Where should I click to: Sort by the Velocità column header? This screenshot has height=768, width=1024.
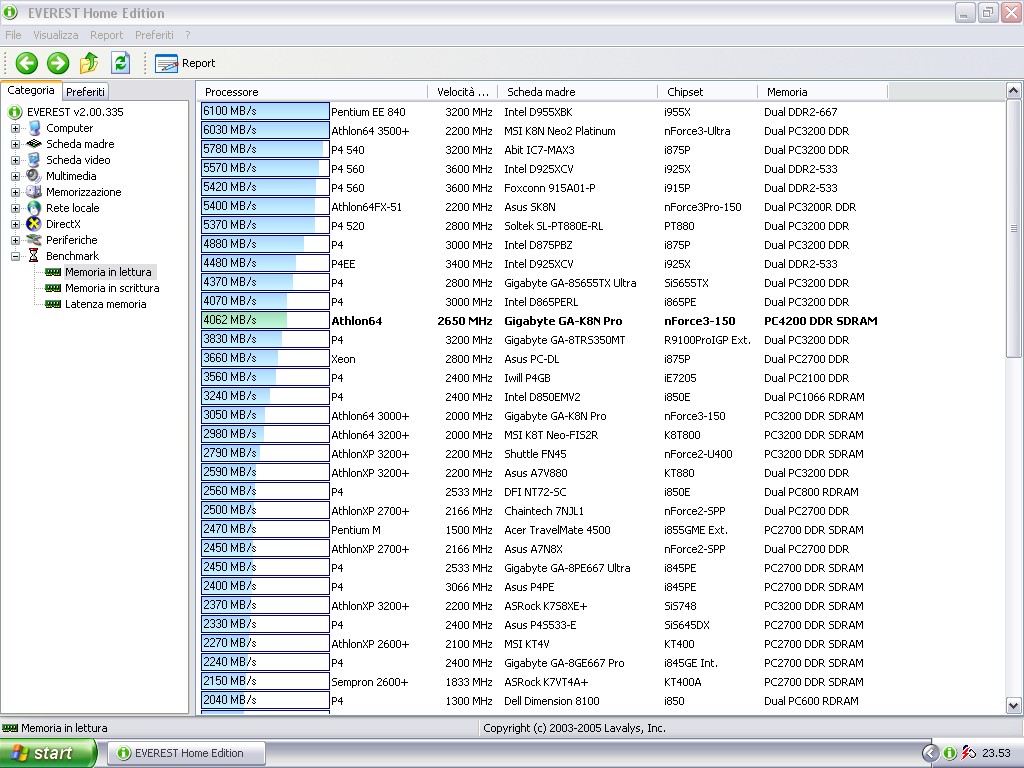click(x=463, y=92)
